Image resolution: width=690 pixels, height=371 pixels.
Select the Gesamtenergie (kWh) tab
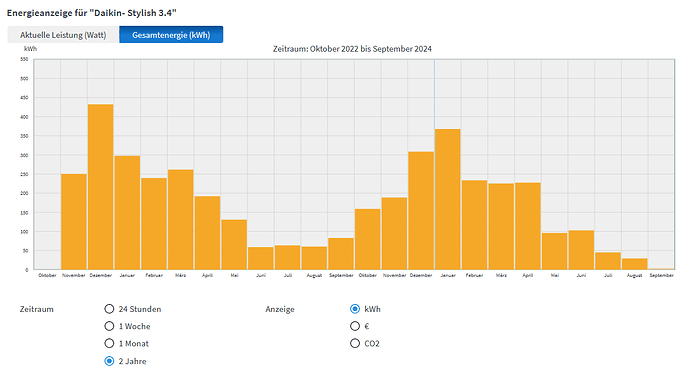(x=171, y=35)
